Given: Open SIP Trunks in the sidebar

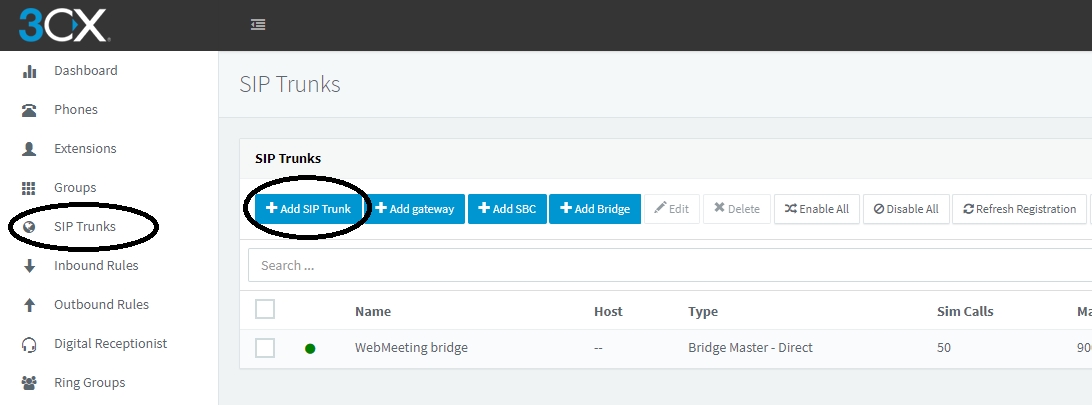Looking at the screenshot, I should (85, 227).
